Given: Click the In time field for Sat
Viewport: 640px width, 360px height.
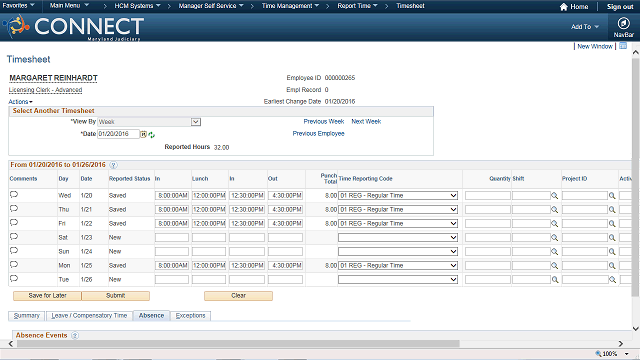Looking at the screenshot, I should point(172,238).
